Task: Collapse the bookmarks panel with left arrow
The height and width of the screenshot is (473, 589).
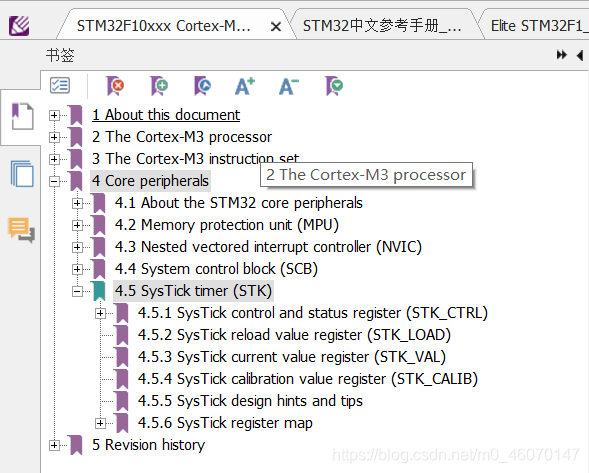Action: click(x=580, y=56)
